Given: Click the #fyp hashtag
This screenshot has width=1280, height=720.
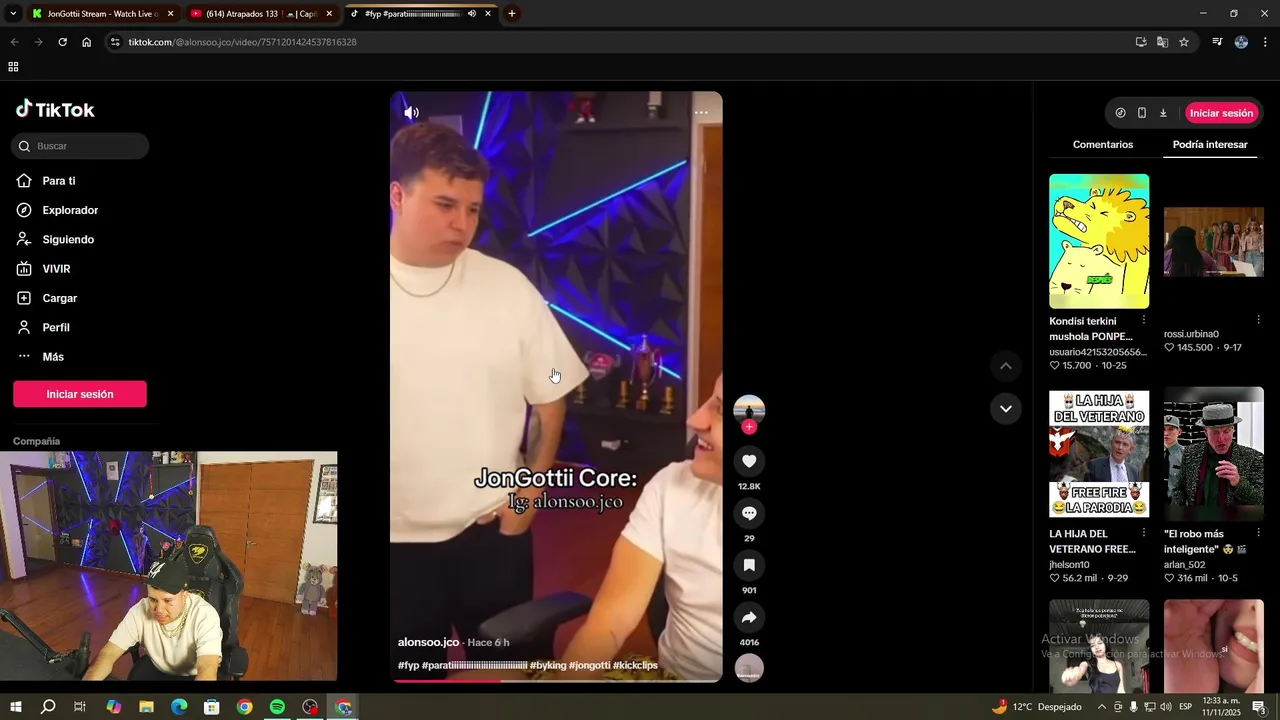Looking at the screenshot, I should click(408, 665).
